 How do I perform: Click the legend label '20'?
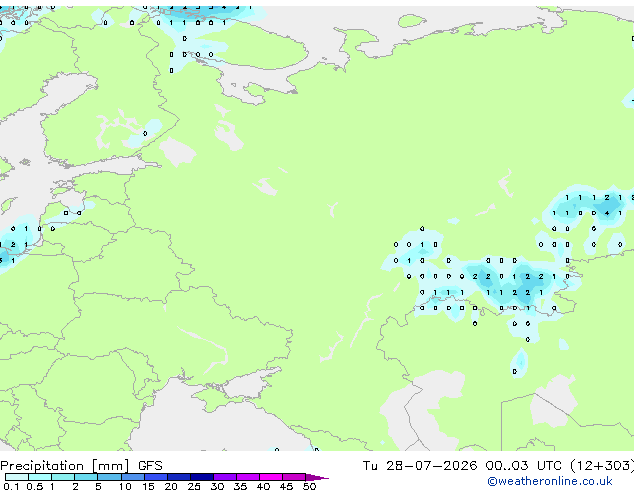pos(171,486)
